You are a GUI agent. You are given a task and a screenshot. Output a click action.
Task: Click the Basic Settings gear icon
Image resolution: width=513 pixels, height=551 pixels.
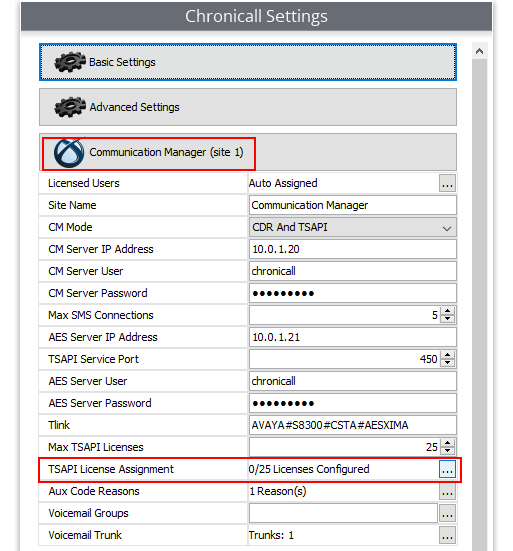coord(70,62)
